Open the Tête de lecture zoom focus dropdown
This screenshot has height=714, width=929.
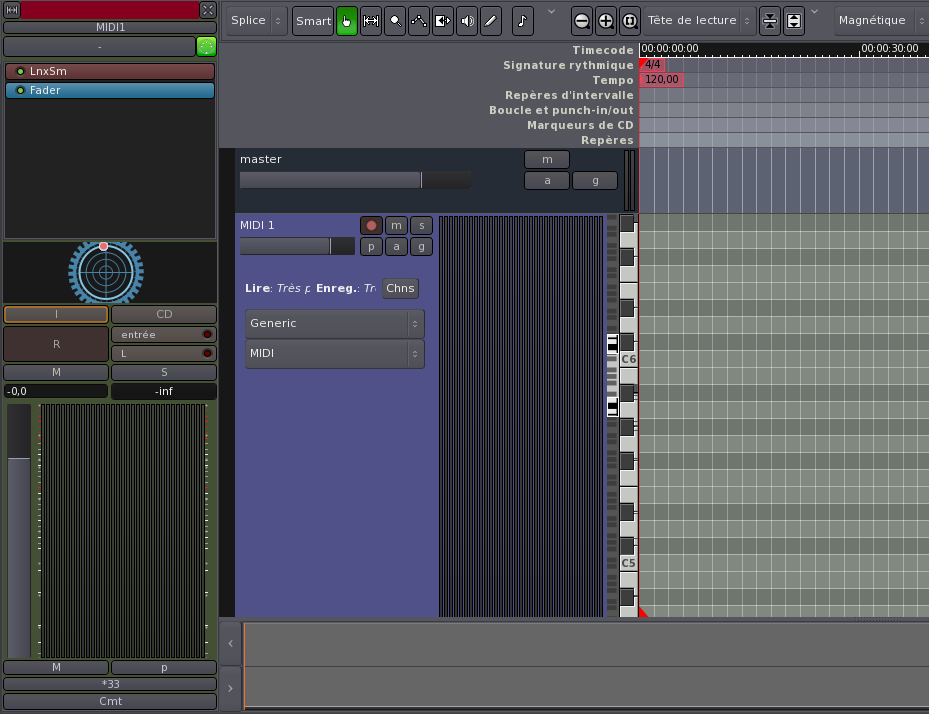pos(699,21)
